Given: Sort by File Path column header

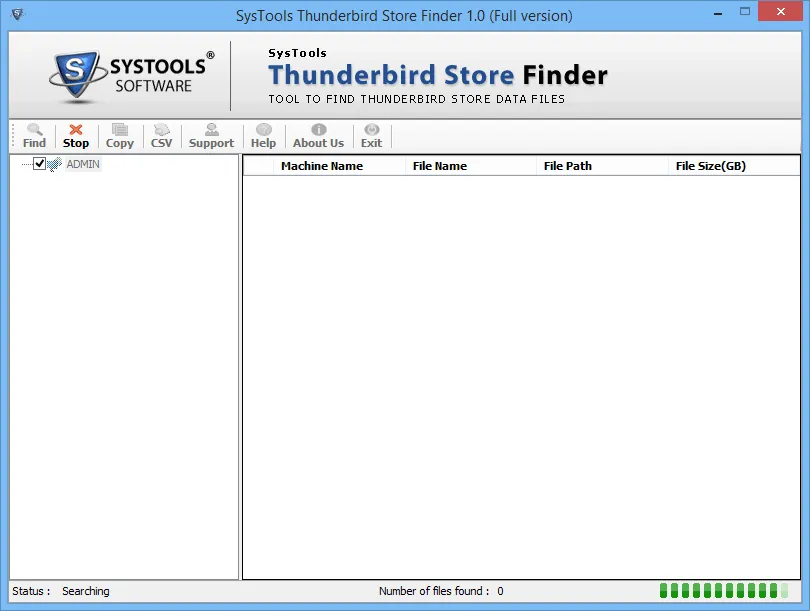Looking at the screenshot, I should (603, 166).
